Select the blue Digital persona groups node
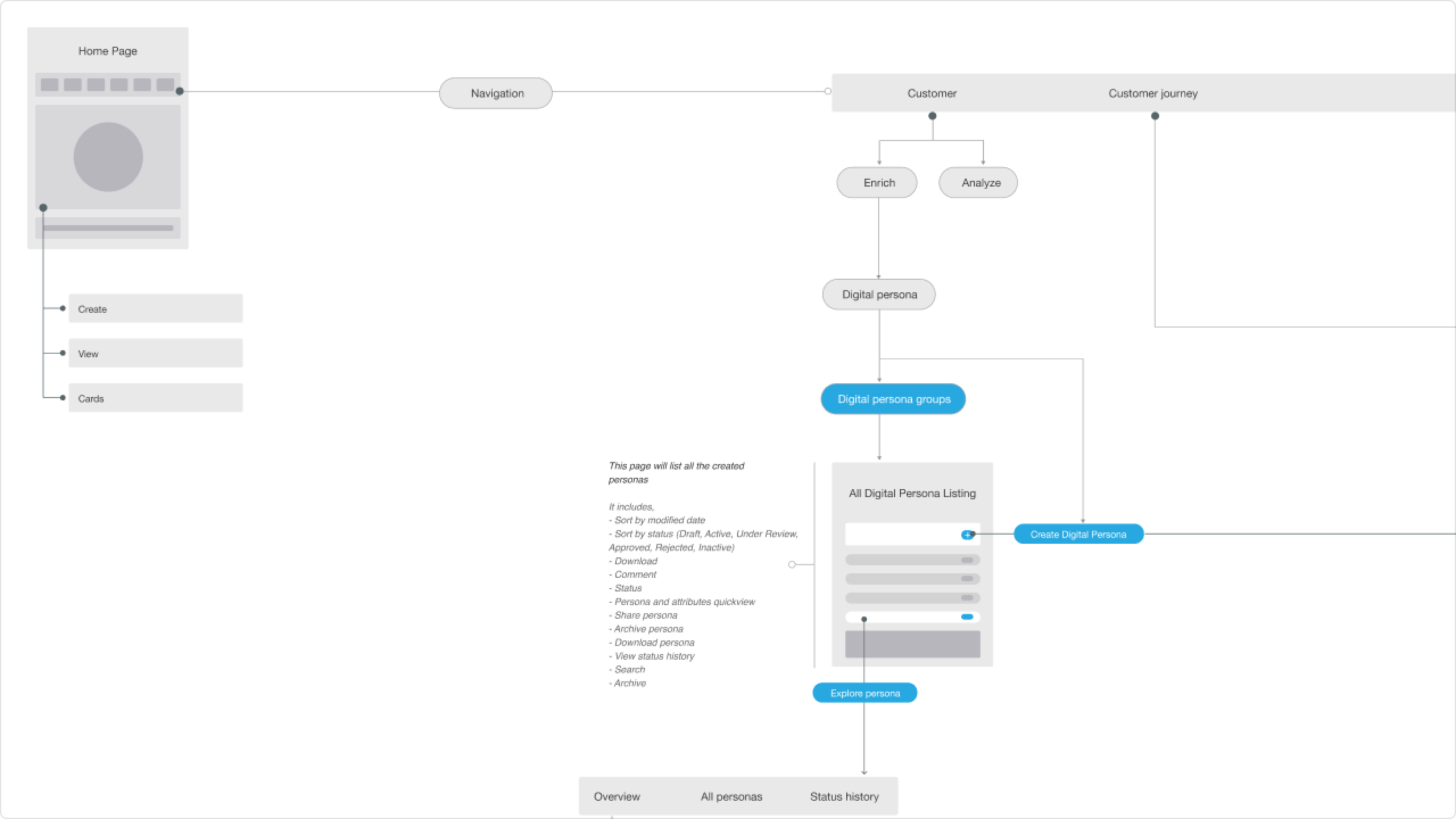Screen dimensions: 1456x819 pyautogui.click(x=893, y=399)
